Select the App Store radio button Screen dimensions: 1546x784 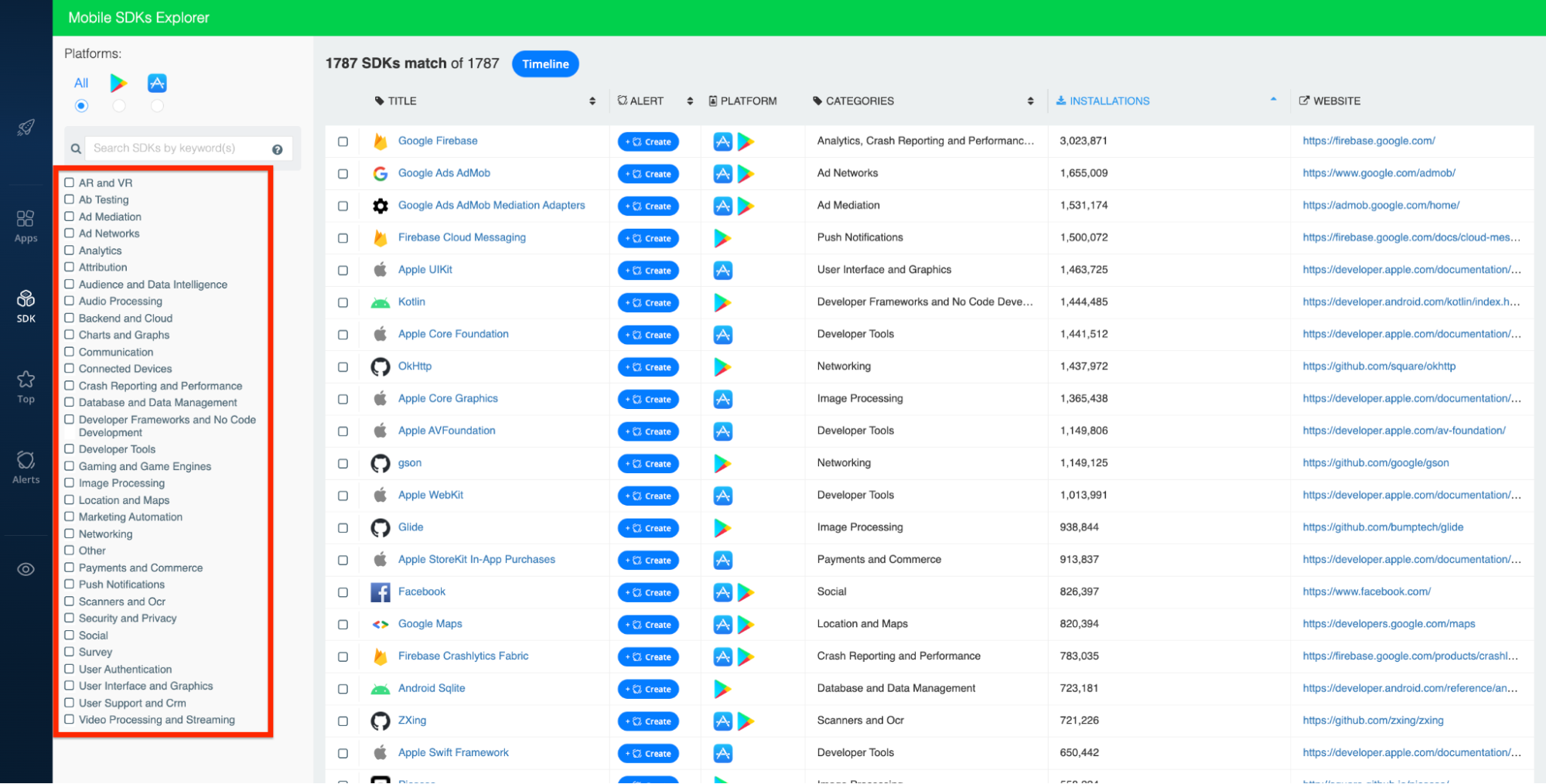[x=157, y=106]
